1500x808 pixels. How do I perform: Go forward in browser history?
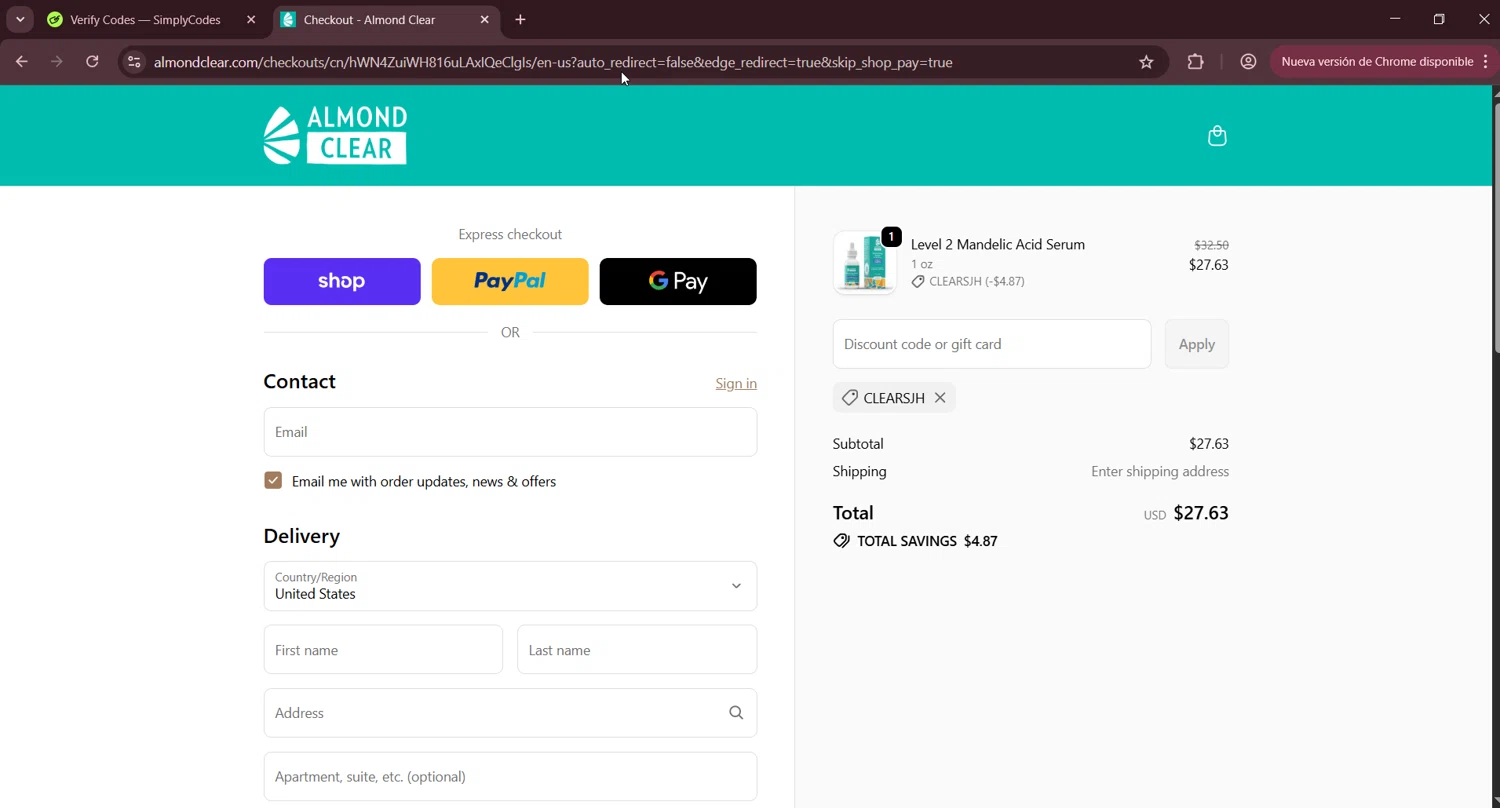click(57, 62)
